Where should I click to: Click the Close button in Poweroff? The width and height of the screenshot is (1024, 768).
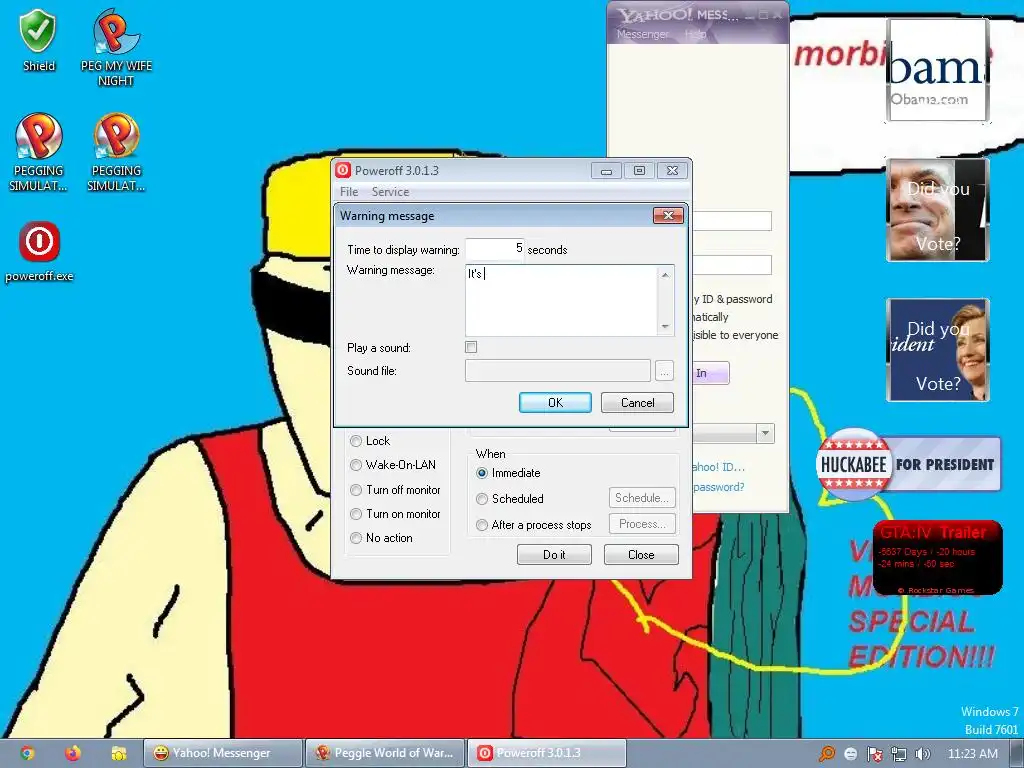click(x=641, y=554)
